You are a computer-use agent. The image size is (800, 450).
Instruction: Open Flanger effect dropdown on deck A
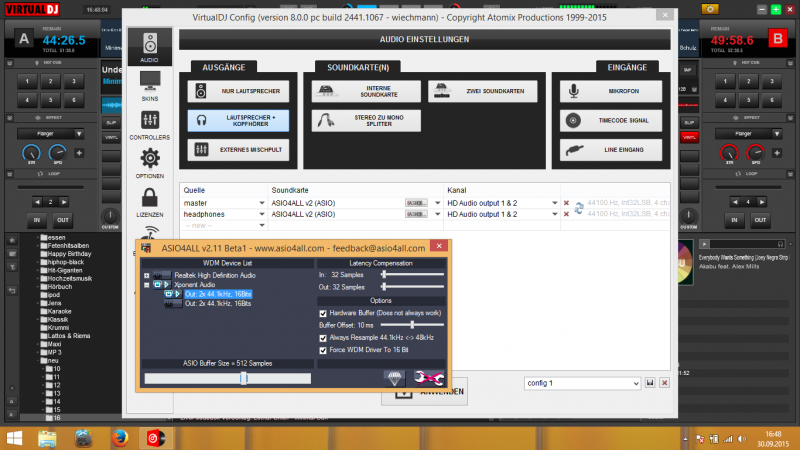pyautogui.click(x=79, y=134)
